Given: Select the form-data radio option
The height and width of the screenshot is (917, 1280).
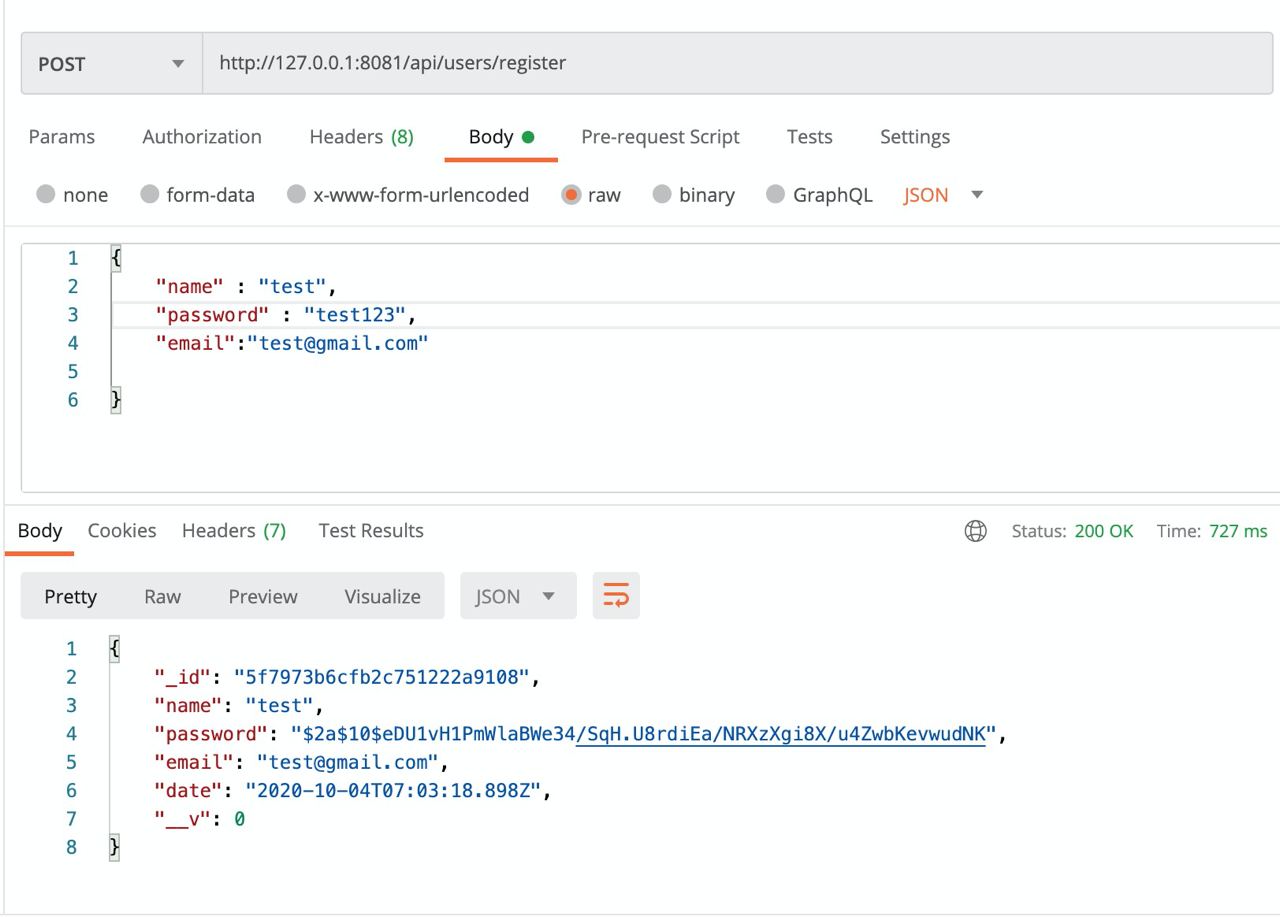Looking at the screenshot, I should pyautogui.click(x=150, y=195).
